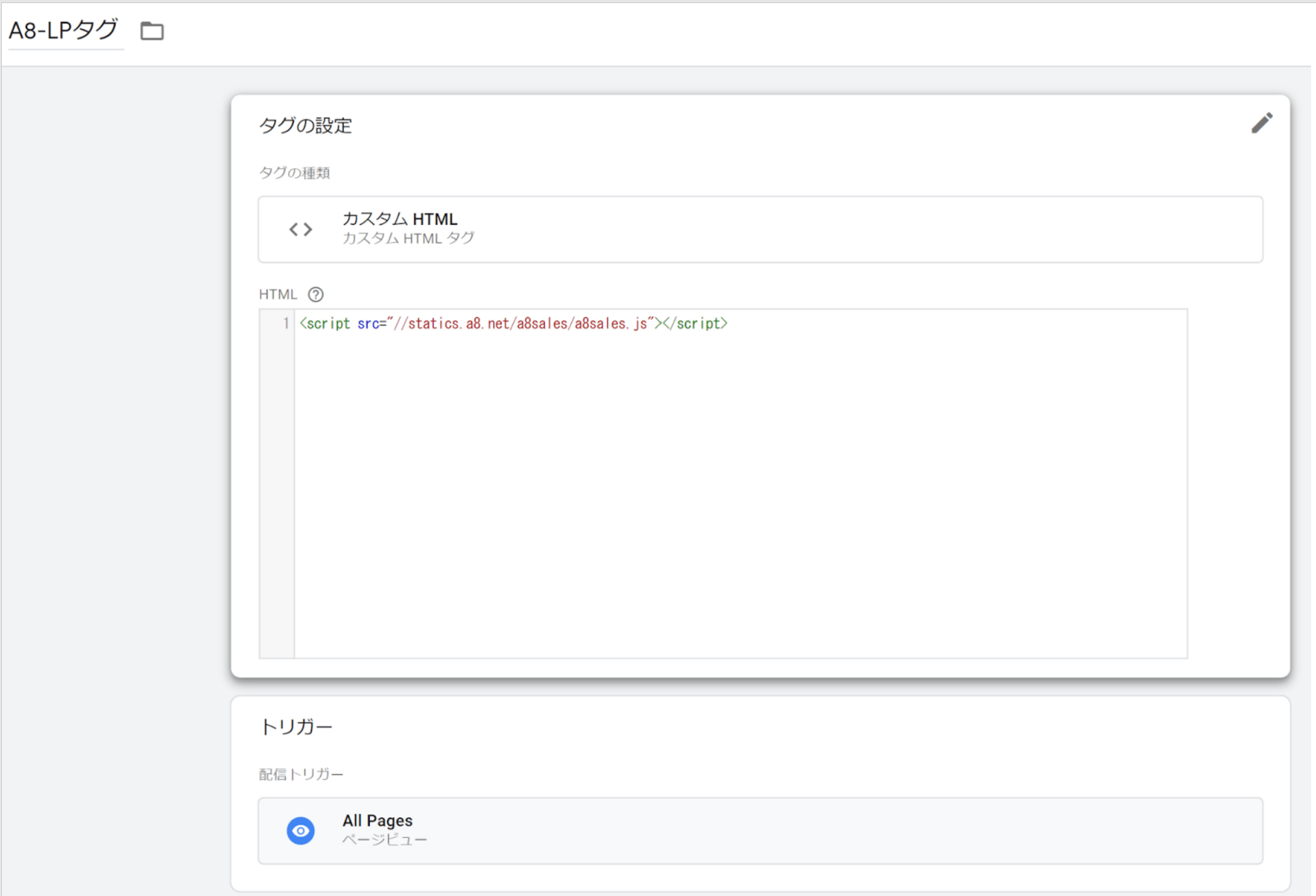Click the タグの設定 section heading
The width and height of the screenshot is (1316, 896).
coord(305,126)
